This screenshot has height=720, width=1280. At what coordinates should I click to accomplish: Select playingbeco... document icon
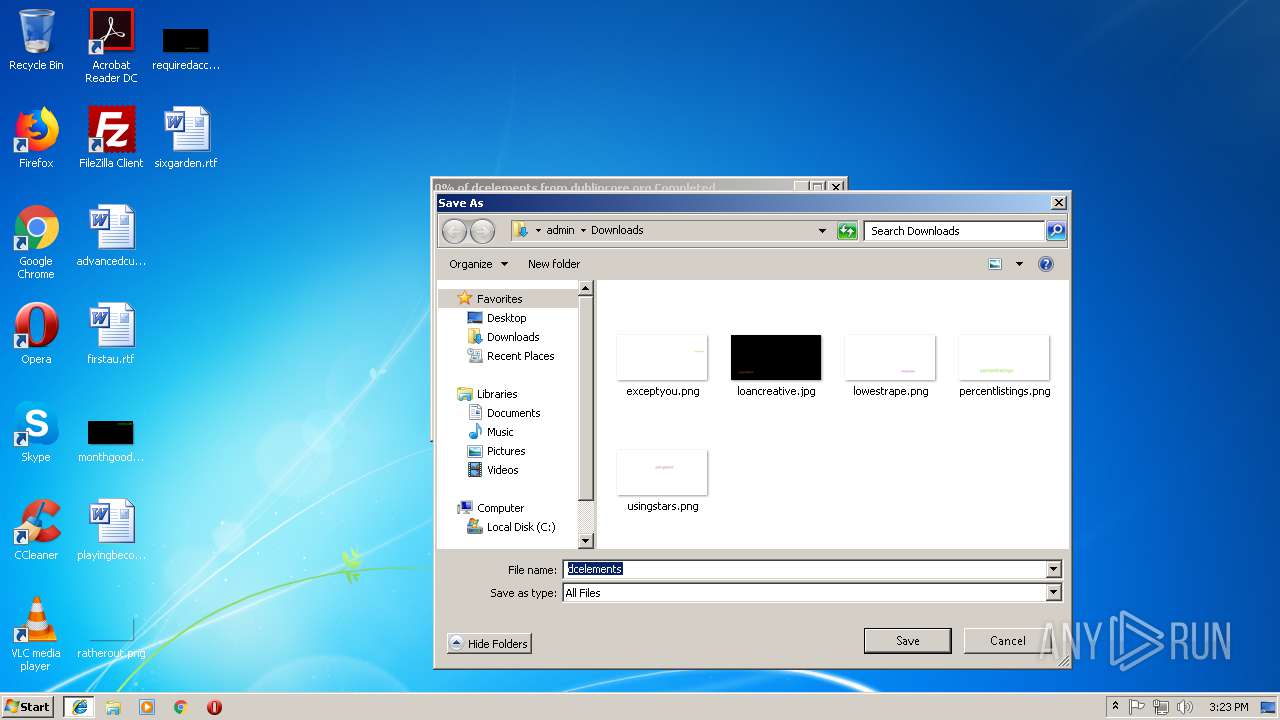point(111,530)
